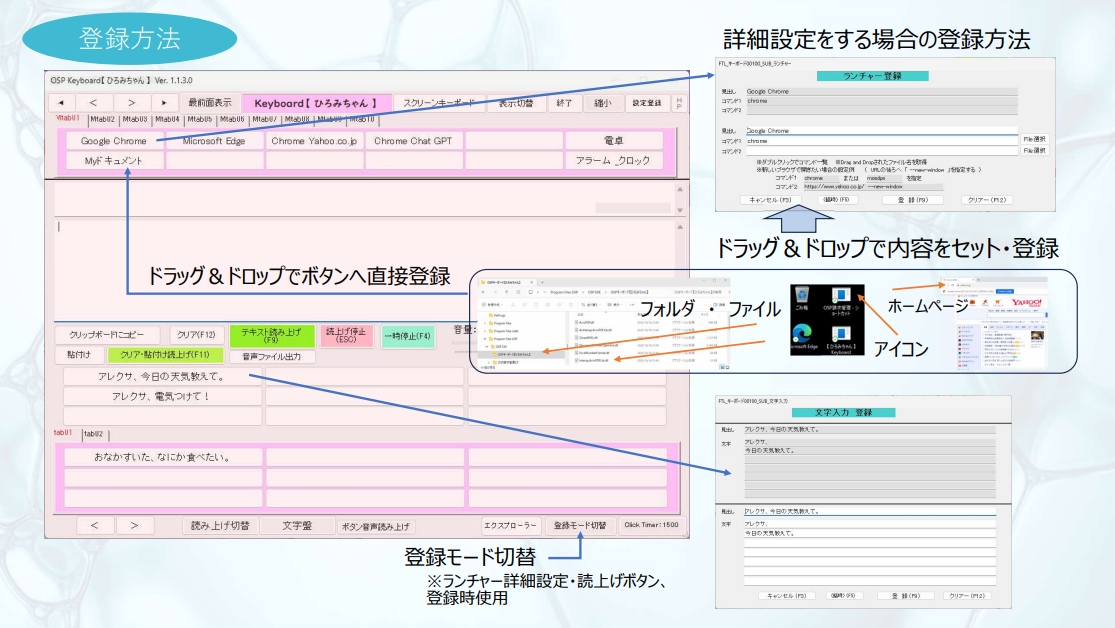Switch to the Mtab01 tab

tap(68, 118)
